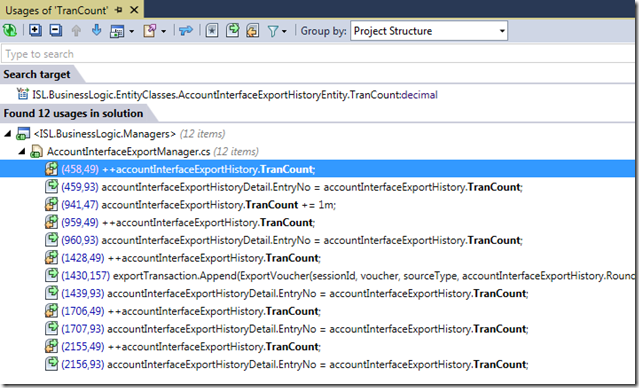Click the green Refresh icon in toolbar
The image size is (639, 388).
click(x=9, y=31)
